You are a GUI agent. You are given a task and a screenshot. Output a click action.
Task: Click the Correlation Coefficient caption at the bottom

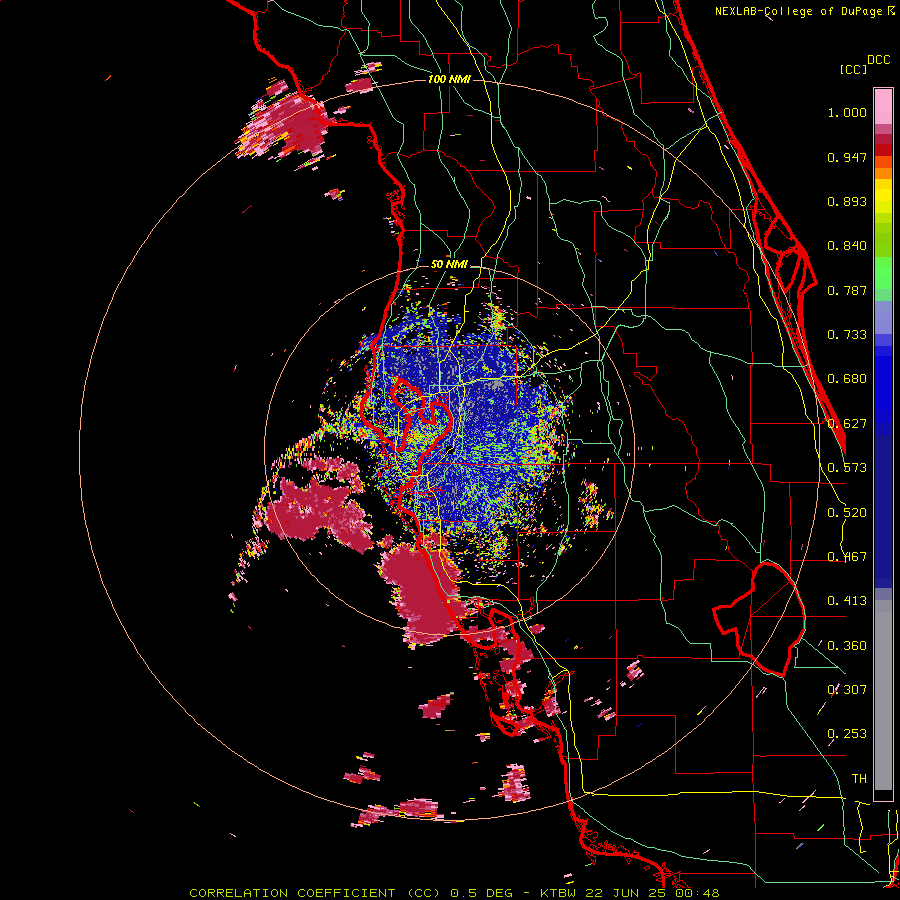click(x=454, y=893)
